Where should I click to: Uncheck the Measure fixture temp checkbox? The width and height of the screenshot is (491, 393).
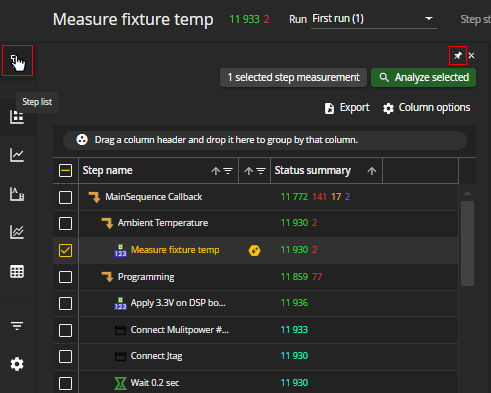tap(65, 250)
